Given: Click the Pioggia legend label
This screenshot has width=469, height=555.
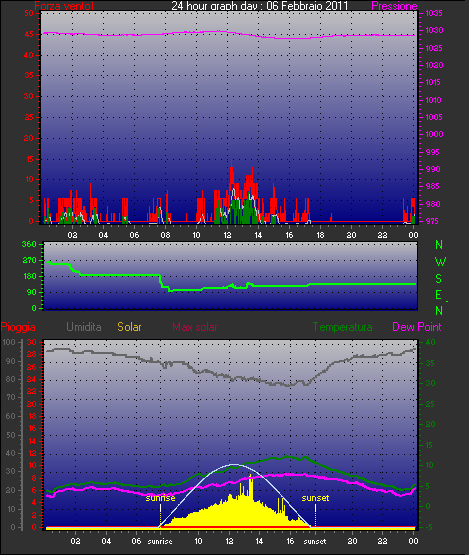Looking at the screenshot, I should coord(18,327).
